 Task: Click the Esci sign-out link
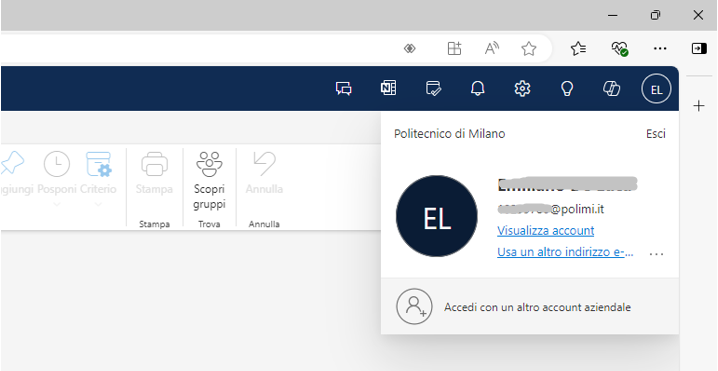click(656, 134)
